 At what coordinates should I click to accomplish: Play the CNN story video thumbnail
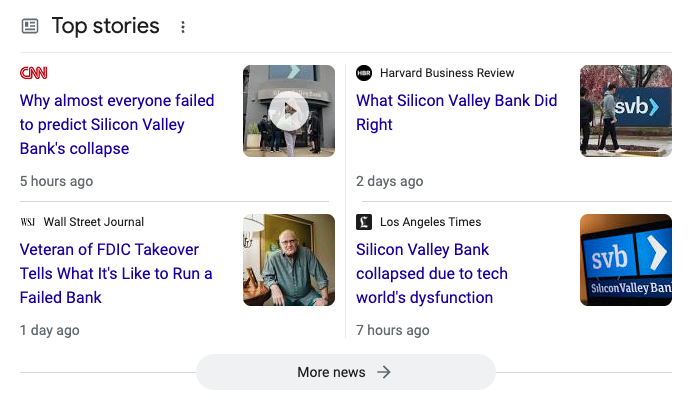(x=288, y=110)
